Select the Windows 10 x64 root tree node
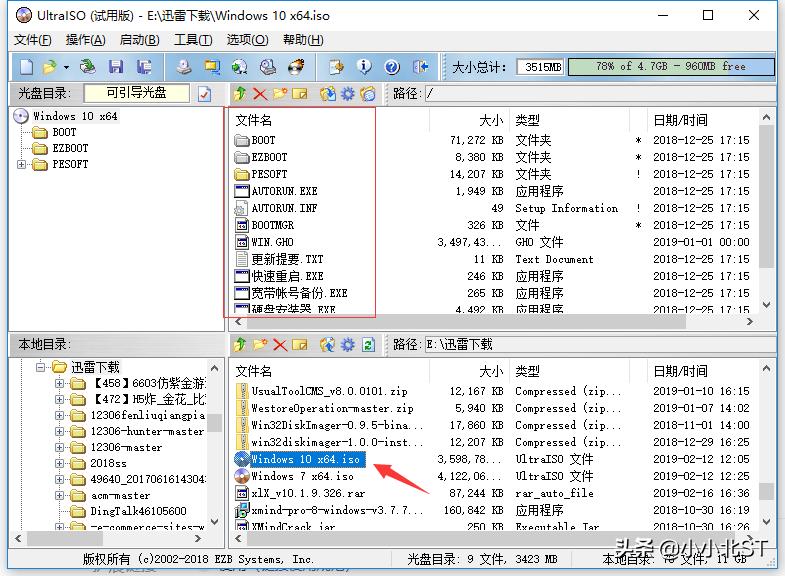Image resolution: width=785 pixels, height=576 pixels. pos(75,116)
